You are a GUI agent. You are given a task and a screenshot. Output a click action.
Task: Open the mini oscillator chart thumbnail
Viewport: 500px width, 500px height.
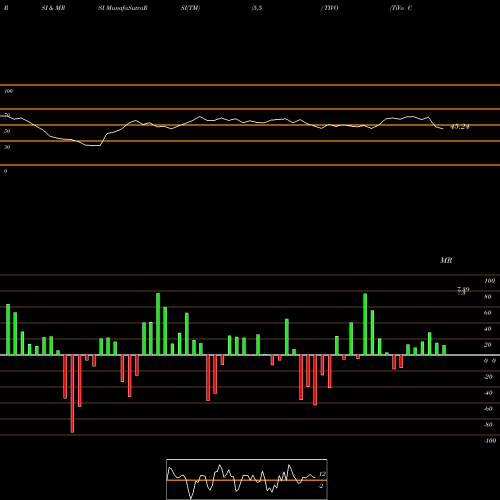pyautogui.click(x=247, y=479)
